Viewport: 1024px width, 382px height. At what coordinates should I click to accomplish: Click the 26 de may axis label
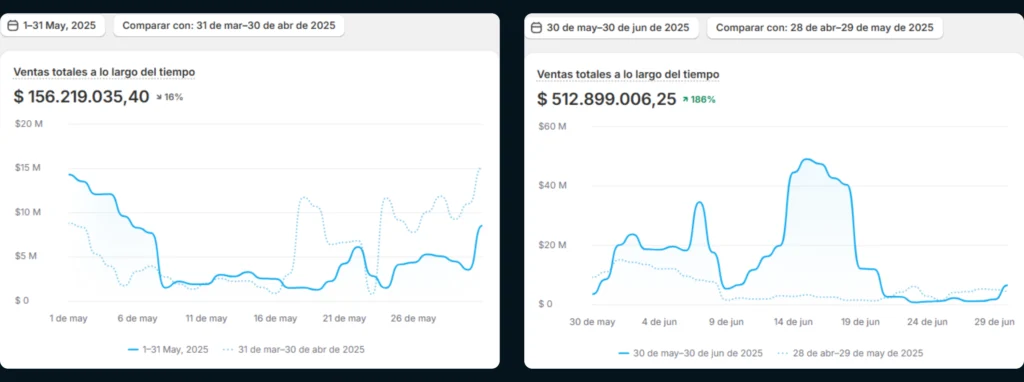[414, 319]
